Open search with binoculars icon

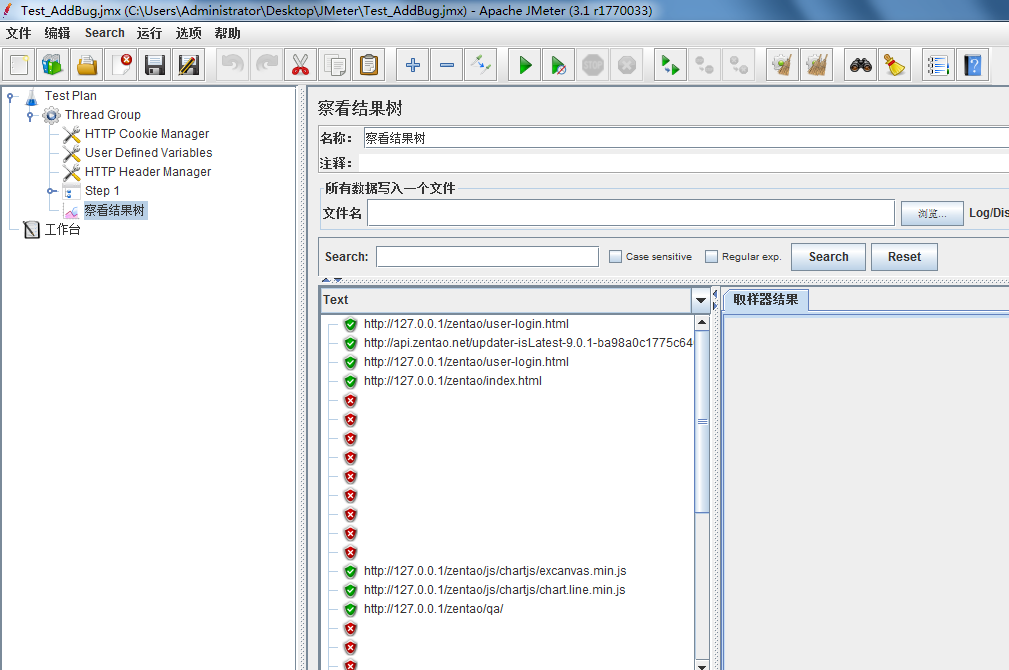point(860,64)
